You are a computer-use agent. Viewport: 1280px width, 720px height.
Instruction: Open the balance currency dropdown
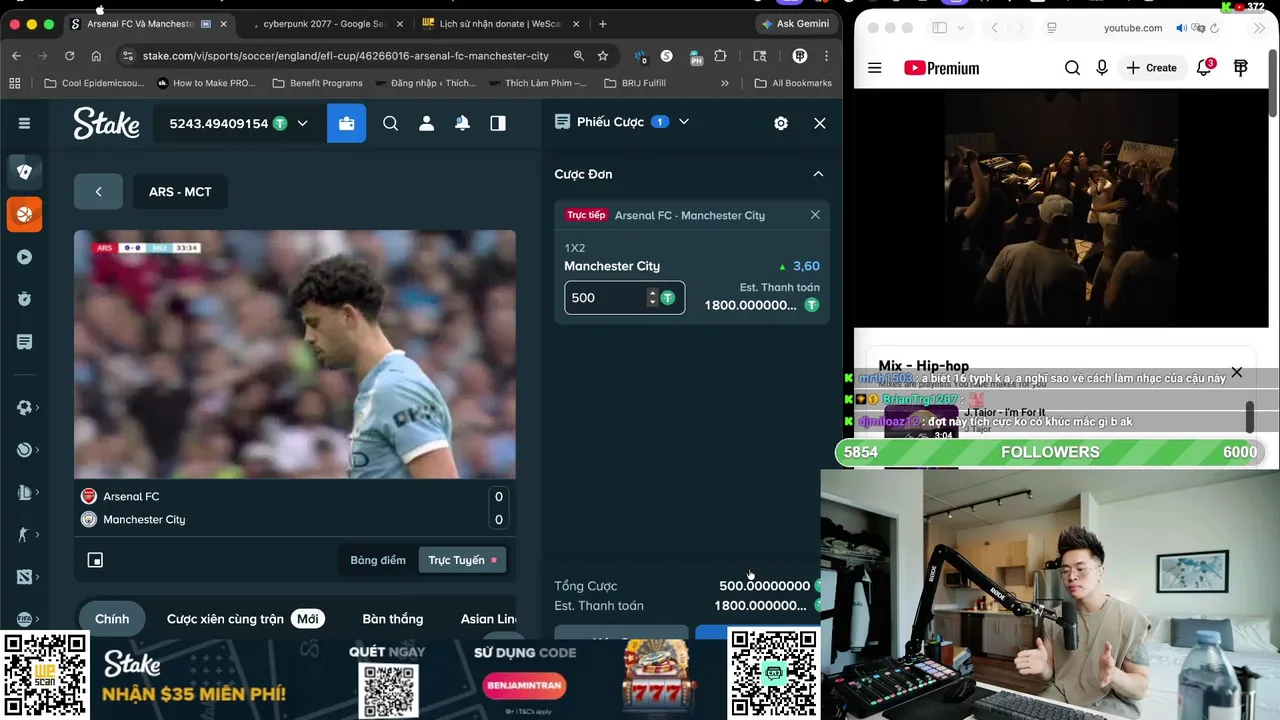[x=238, y=123]
